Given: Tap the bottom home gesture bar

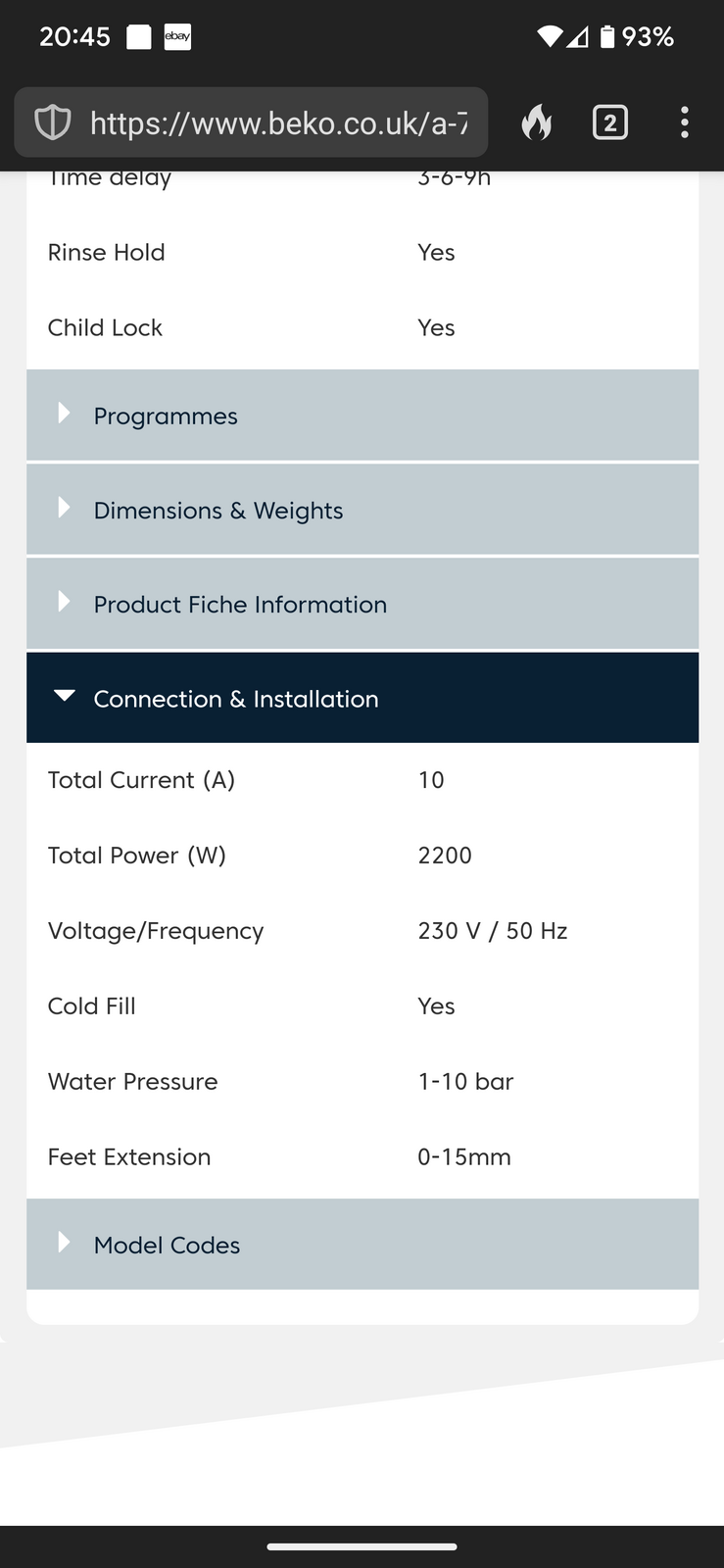Looking at the screenshot, I should [x=362, y=1546].
